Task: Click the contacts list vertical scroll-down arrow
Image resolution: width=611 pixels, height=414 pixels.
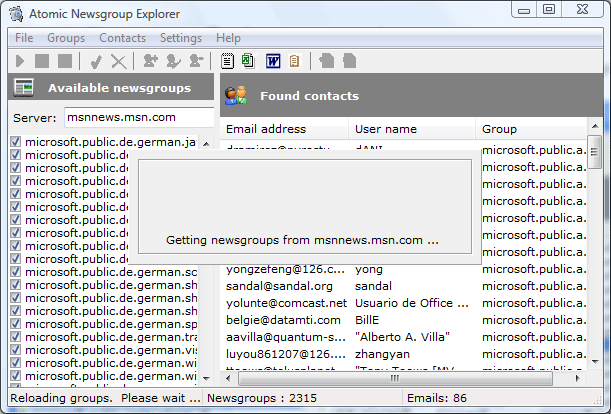Action: [x=595, y=362]
